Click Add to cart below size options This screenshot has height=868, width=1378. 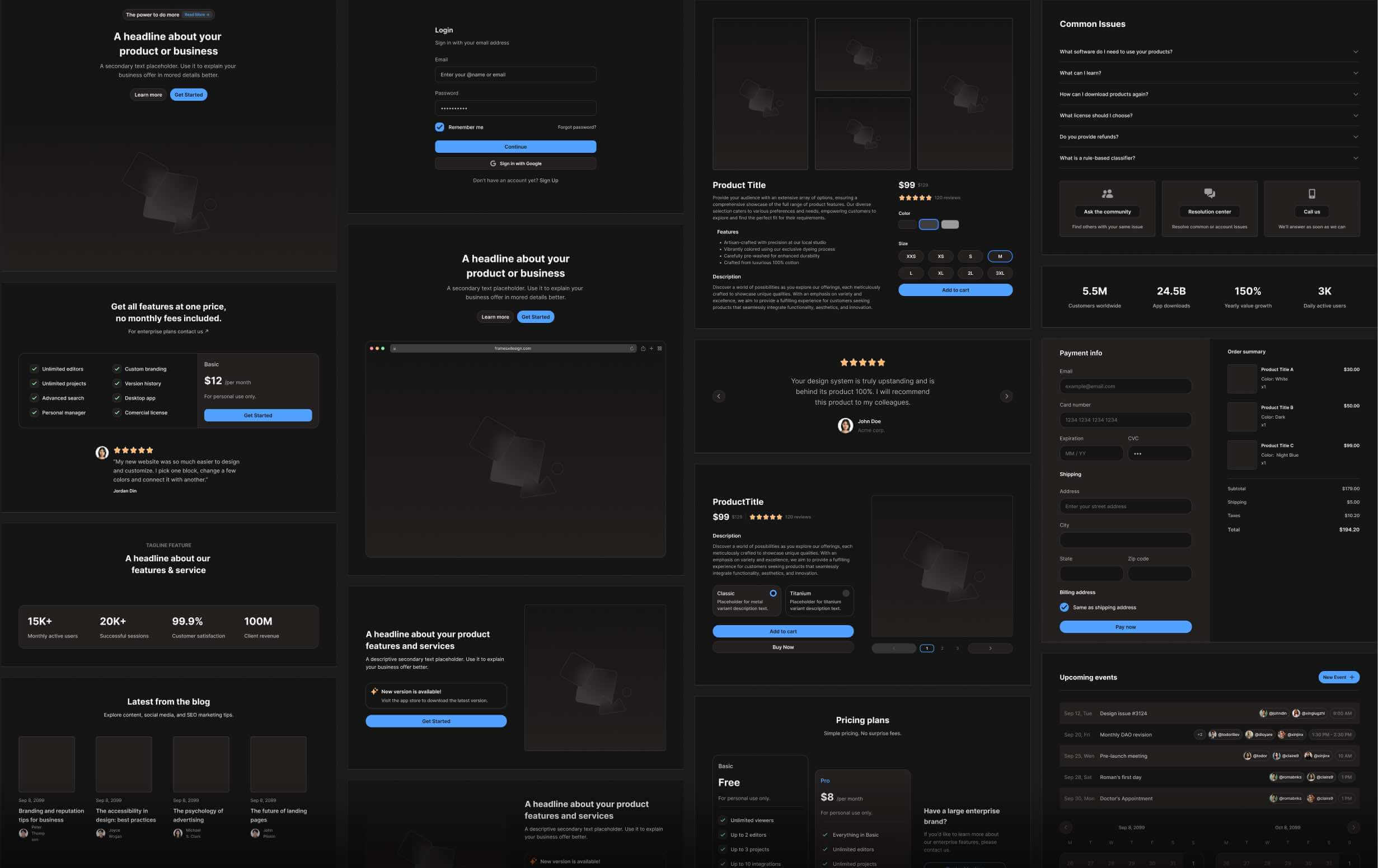pos(955,290)
